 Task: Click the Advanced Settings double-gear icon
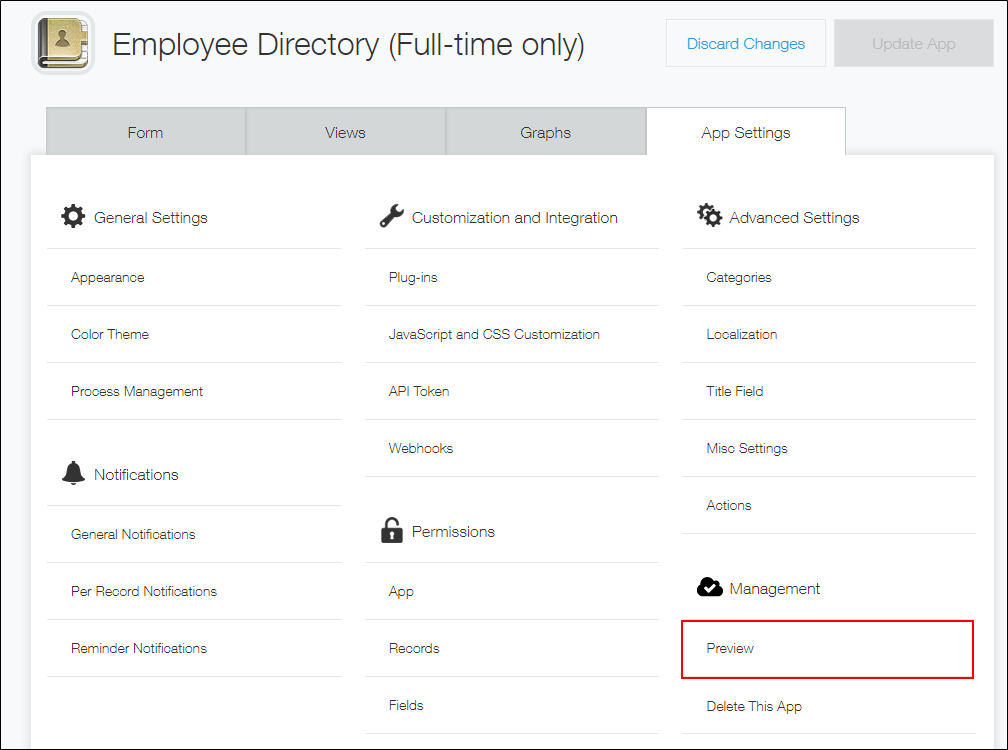[709, 216]
